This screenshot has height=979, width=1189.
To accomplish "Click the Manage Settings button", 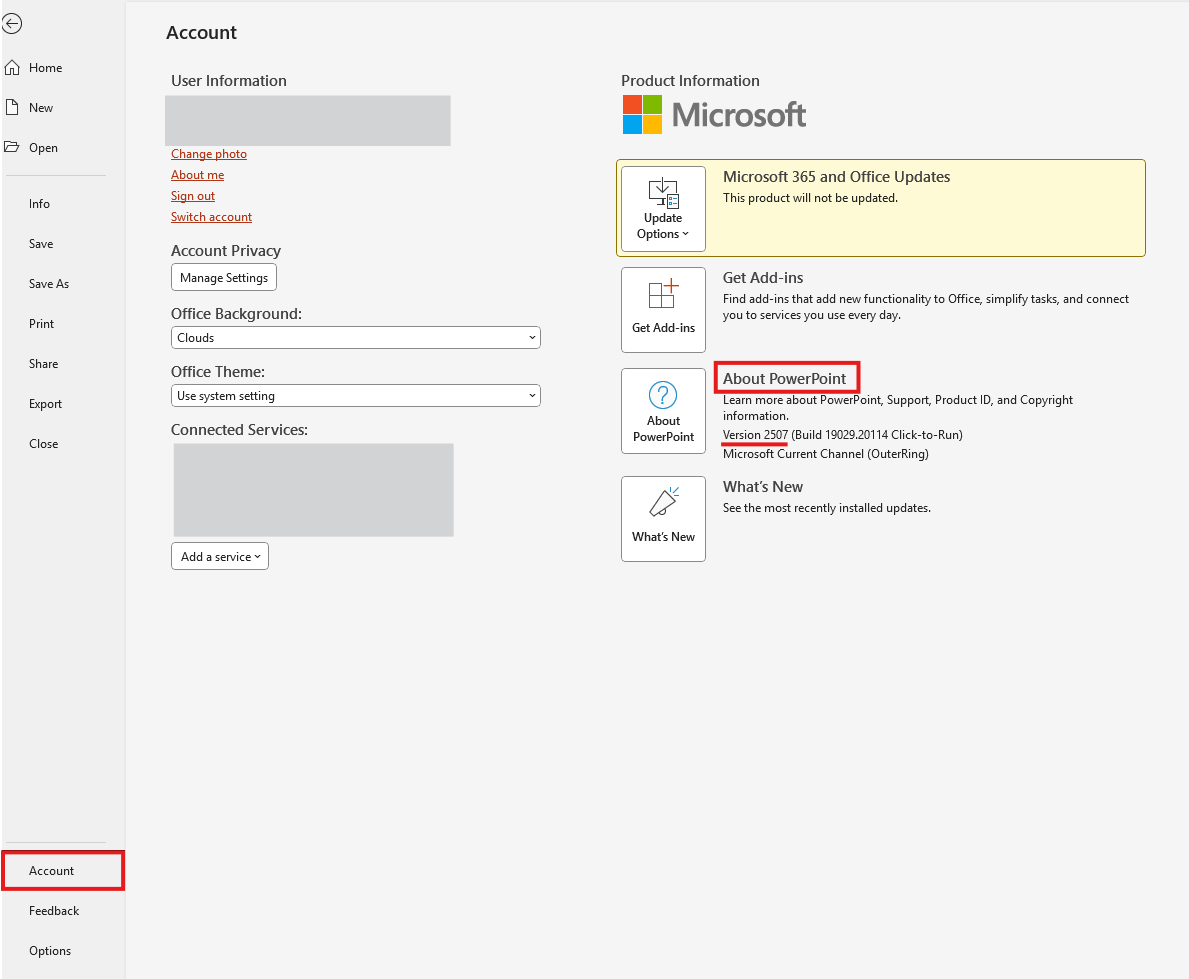I will tap(224, 278).
